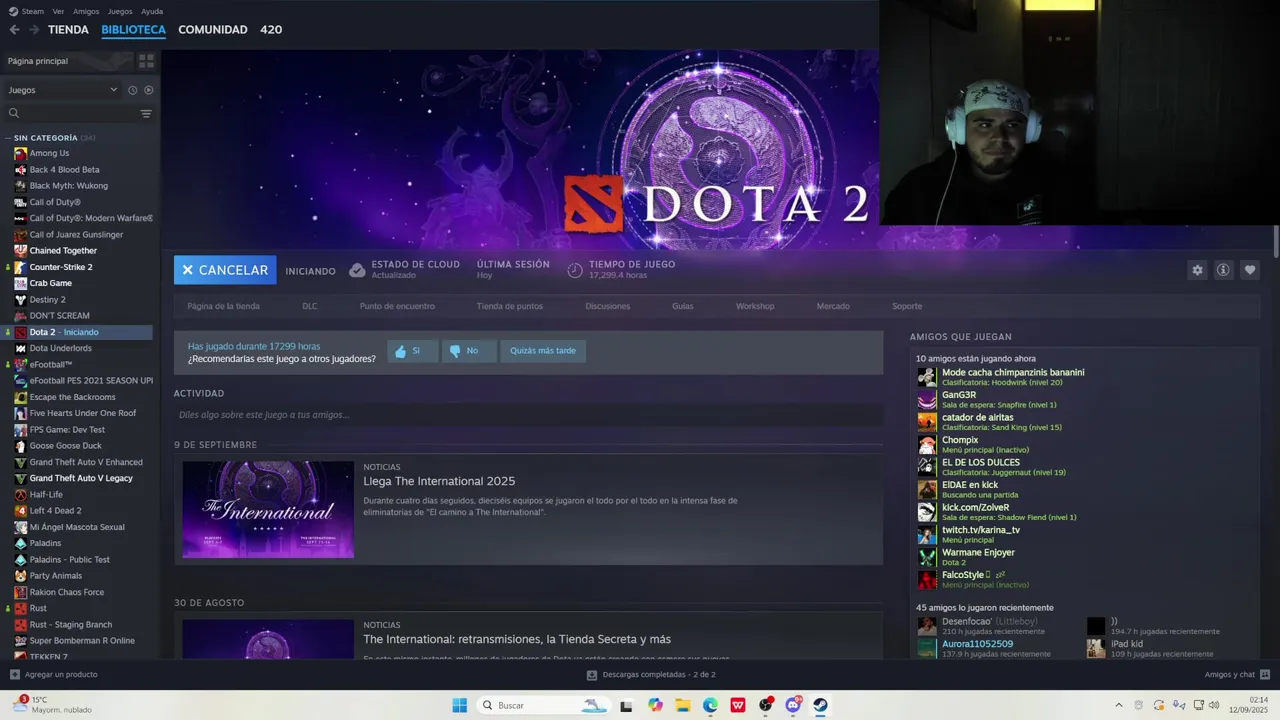Open Llega The International 2025 news
The image size is (1280, 720).
tap(439, 481)
